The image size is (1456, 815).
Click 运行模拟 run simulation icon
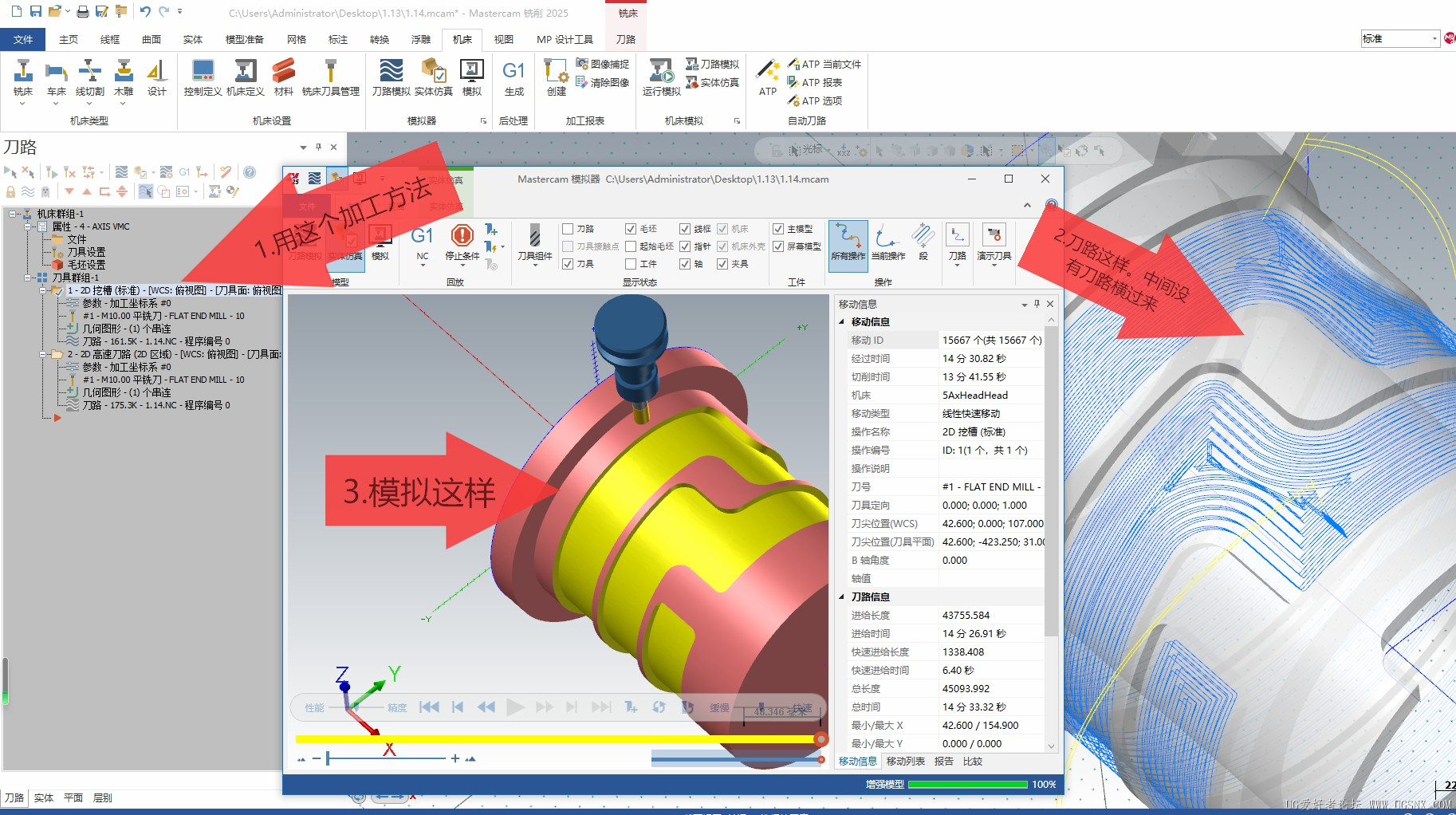[x=662, y=78]
